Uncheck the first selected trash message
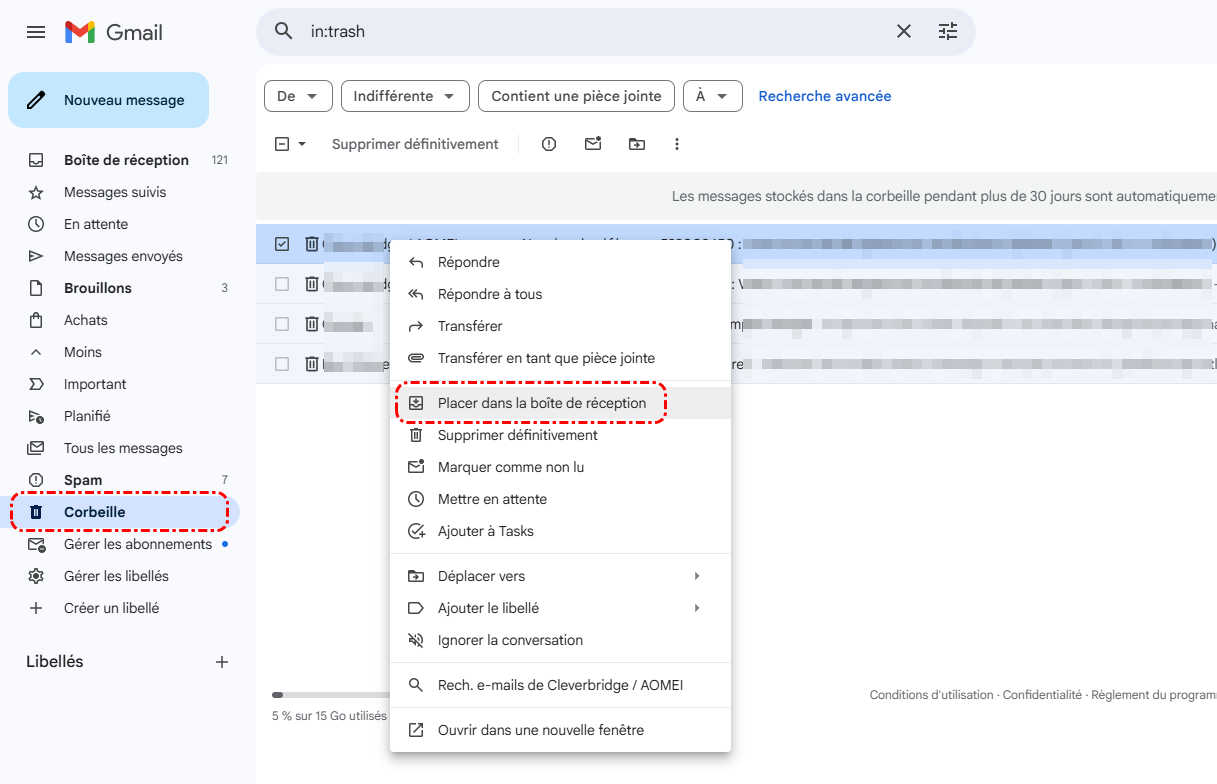 tap(282, 244)
